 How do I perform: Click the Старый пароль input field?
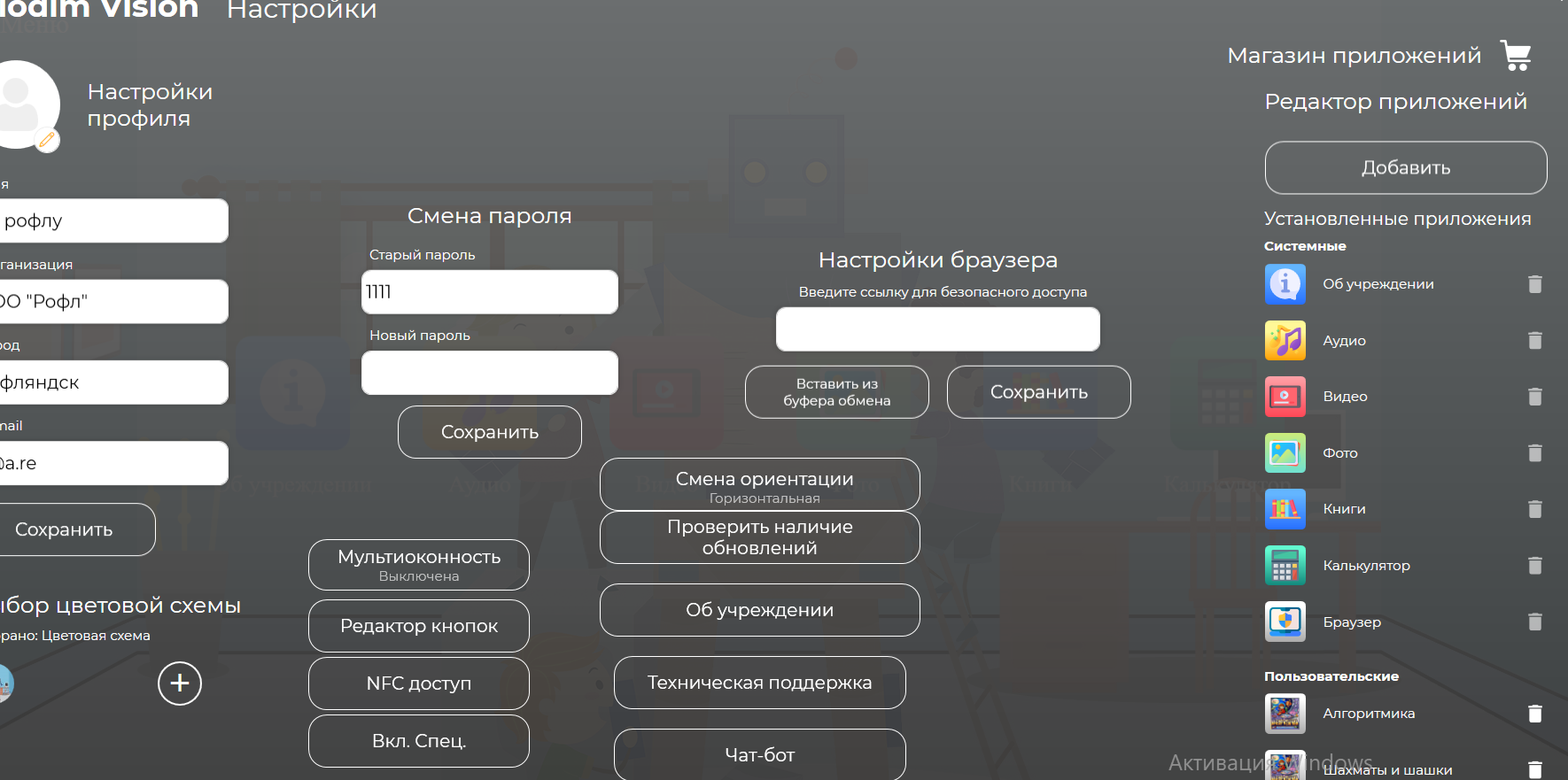tap(490, 292)
